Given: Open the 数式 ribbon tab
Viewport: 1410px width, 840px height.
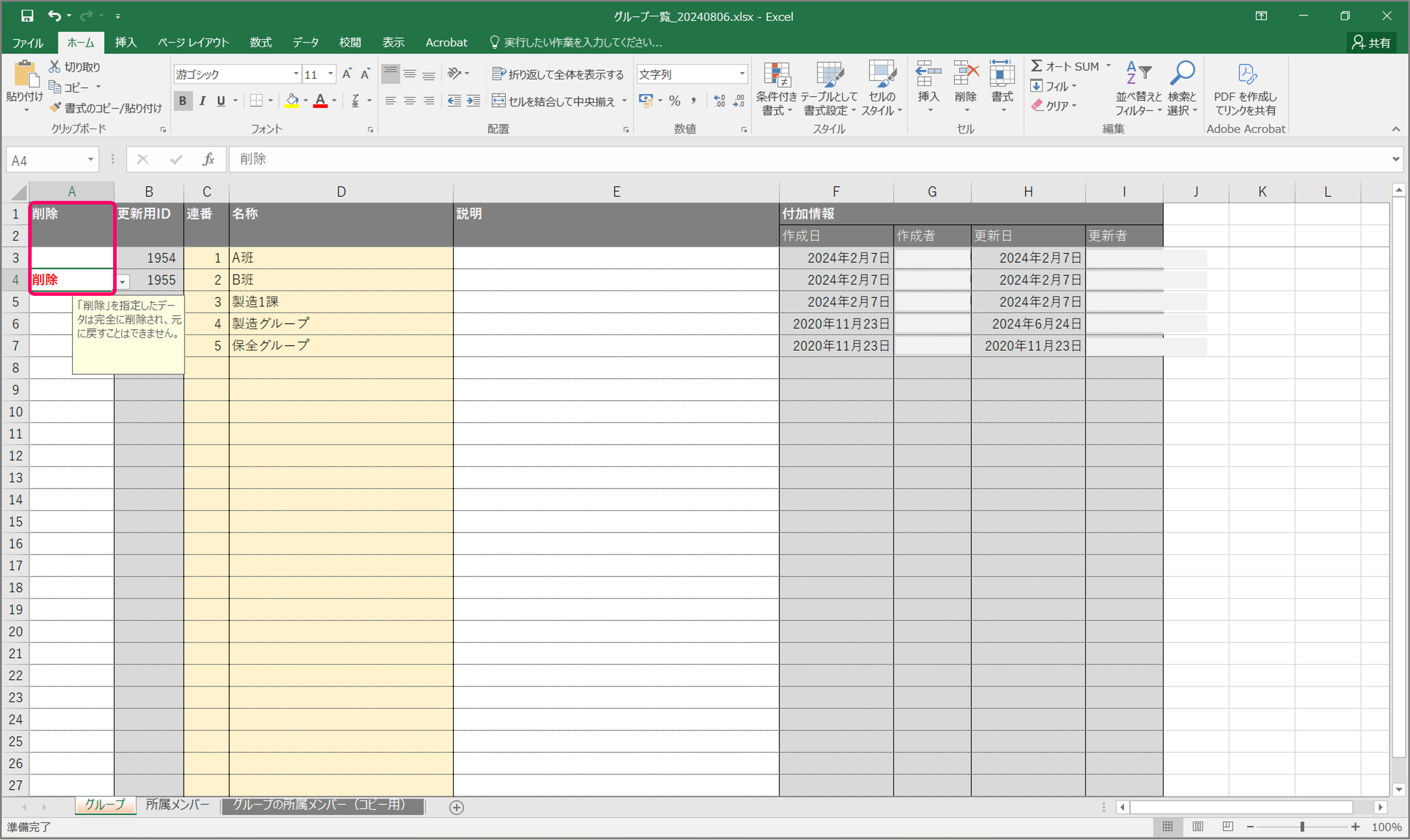Looking at the screenshot, I should click(x=260, y=42).
